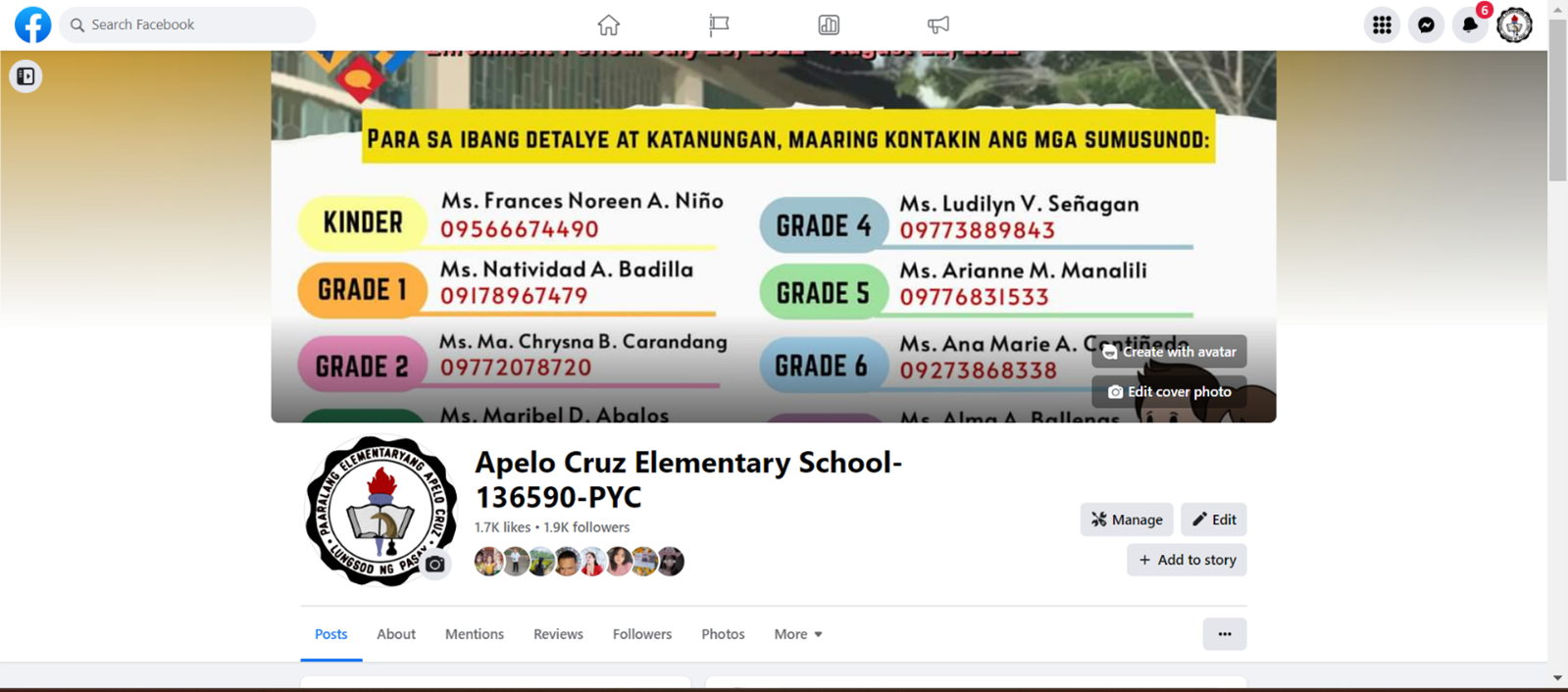
Task: Click Add to story button
Action: coord(1187,560)
